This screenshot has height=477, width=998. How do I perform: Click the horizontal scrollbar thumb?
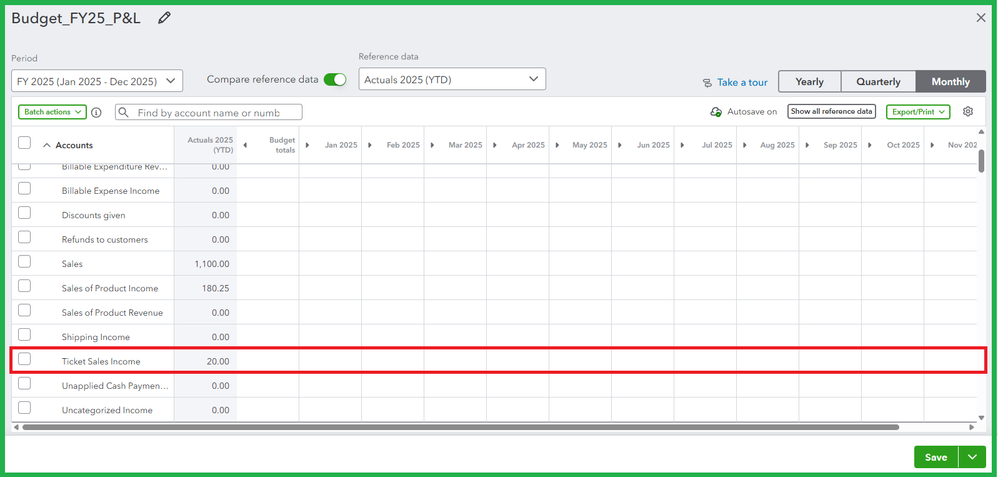point(460,427)
